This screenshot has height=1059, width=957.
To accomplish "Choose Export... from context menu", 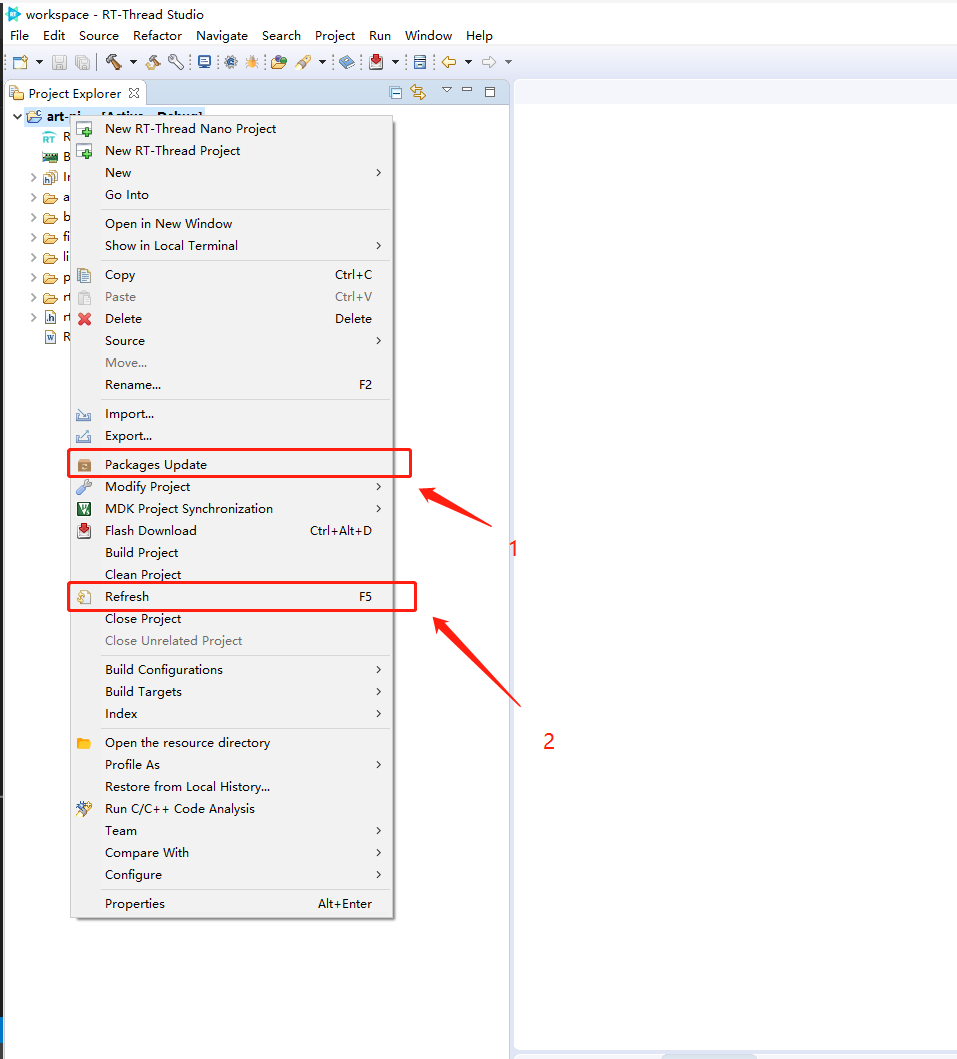I will [x=232, y=436].
